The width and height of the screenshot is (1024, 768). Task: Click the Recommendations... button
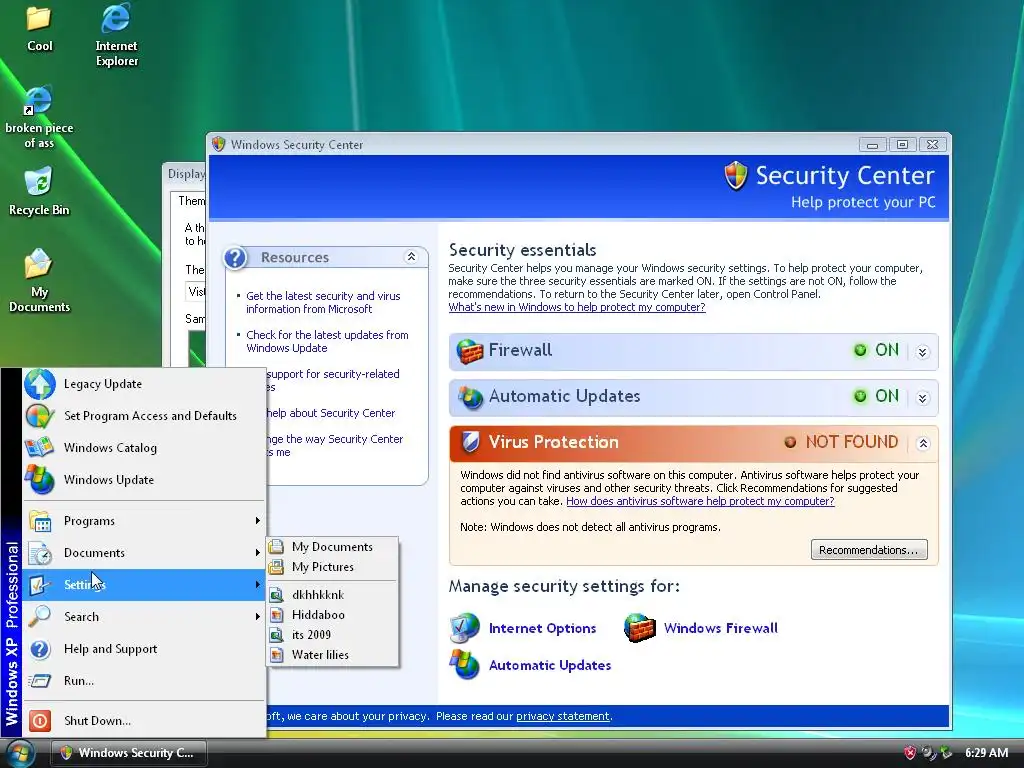coord(869,550)
